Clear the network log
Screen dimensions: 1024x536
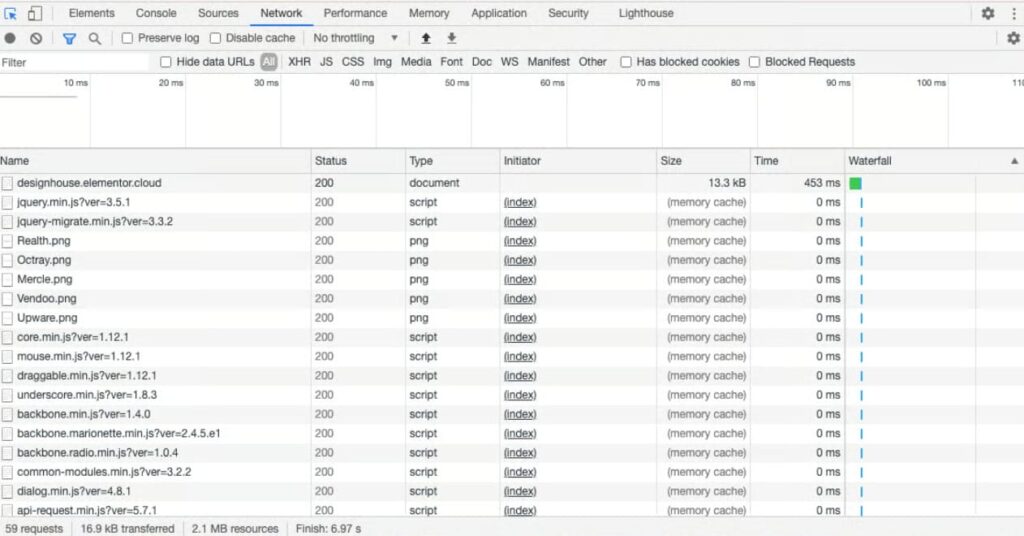click(x=36, y=38)
